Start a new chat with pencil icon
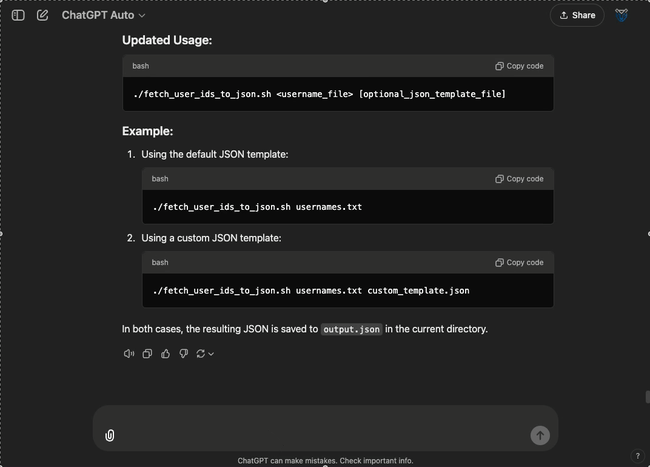The width and height of the screenshot is (650, 467). coord(42,15)
